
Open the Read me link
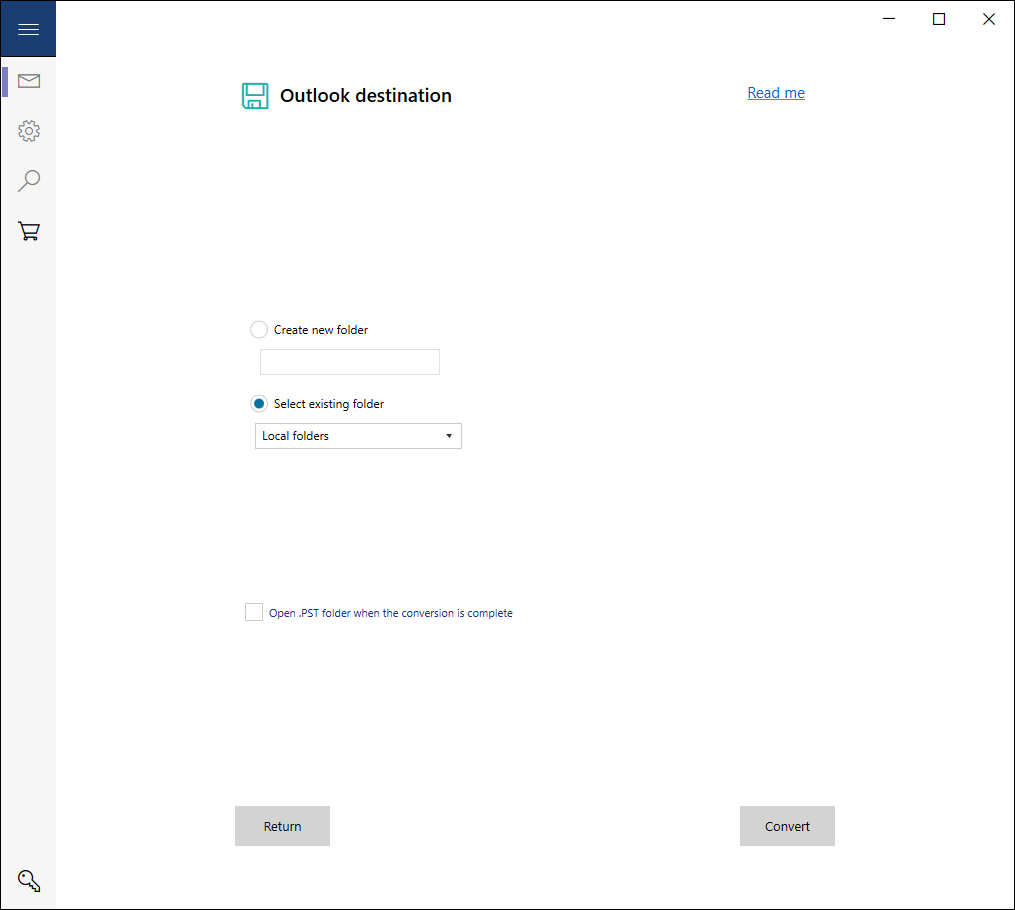click(x=776, y=93)
